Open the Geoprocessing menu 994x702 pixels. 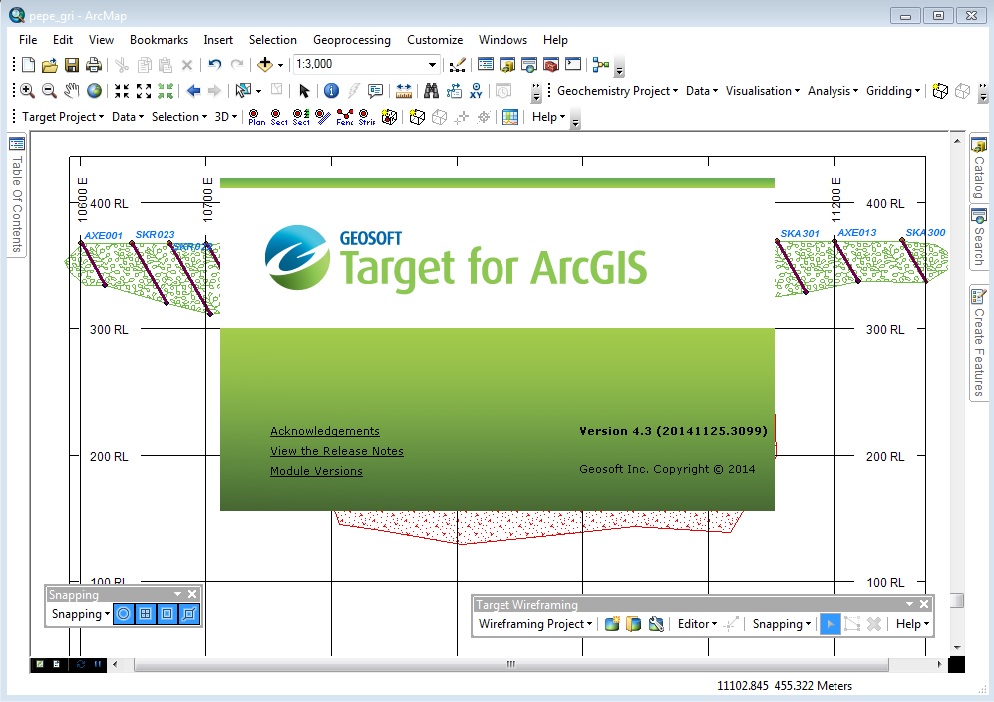click(352, 39)
